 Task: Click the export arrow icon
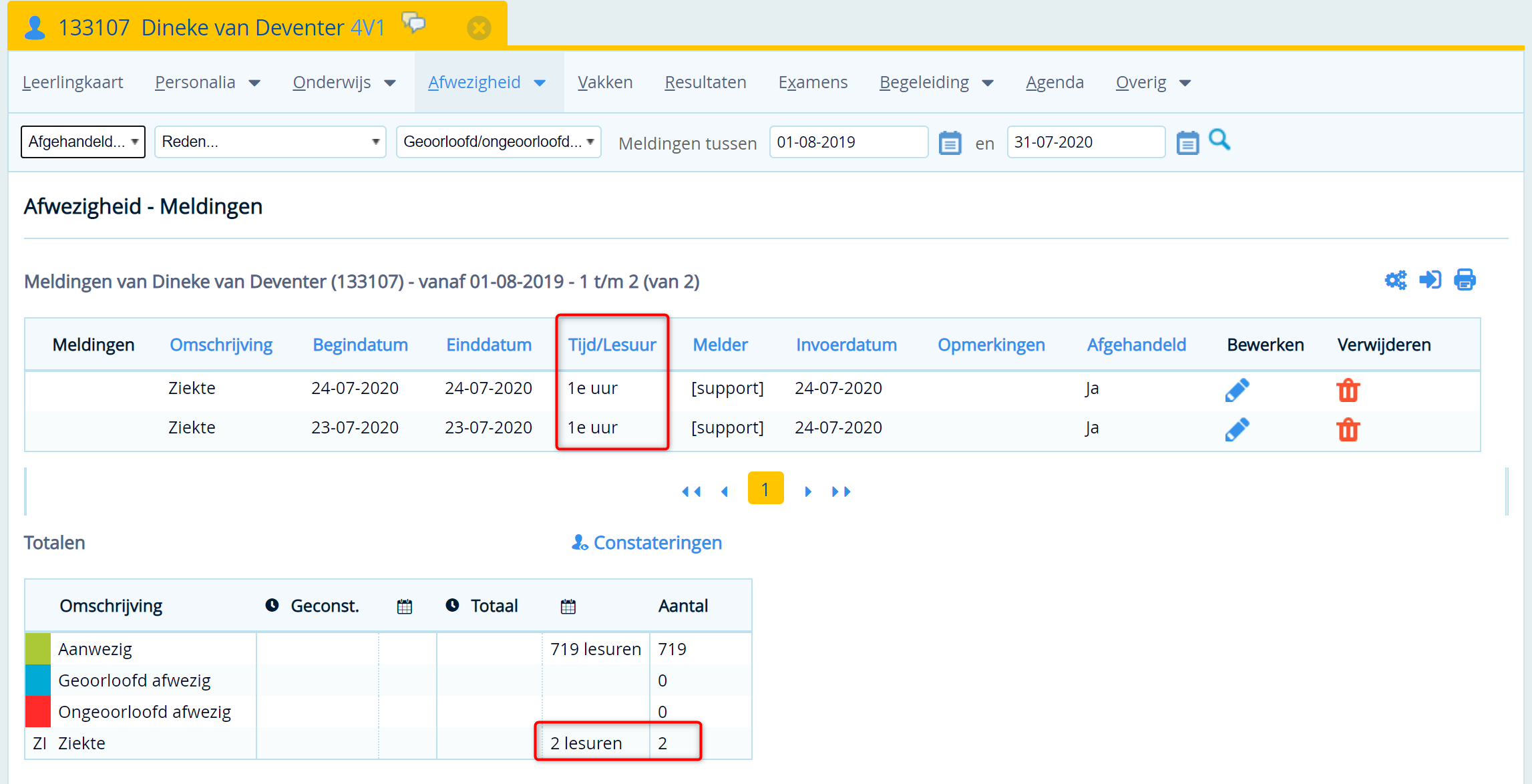1430,280
